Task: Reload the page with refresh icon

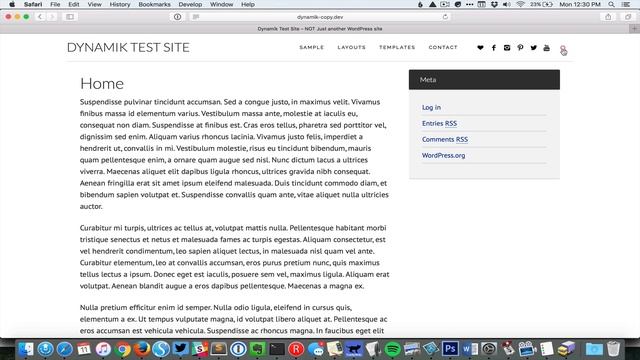Action: (x=445, y=17)
